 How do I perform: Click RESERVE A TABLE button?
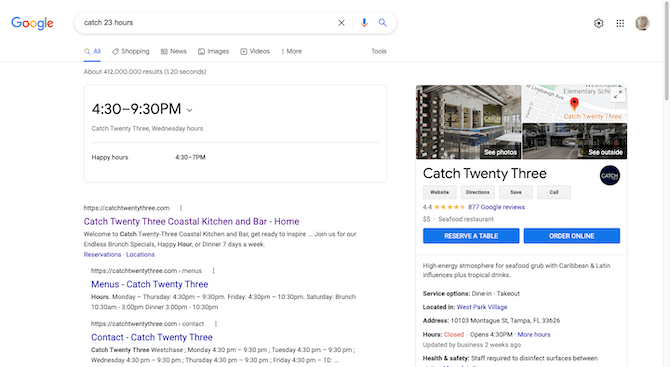point(471,236)
